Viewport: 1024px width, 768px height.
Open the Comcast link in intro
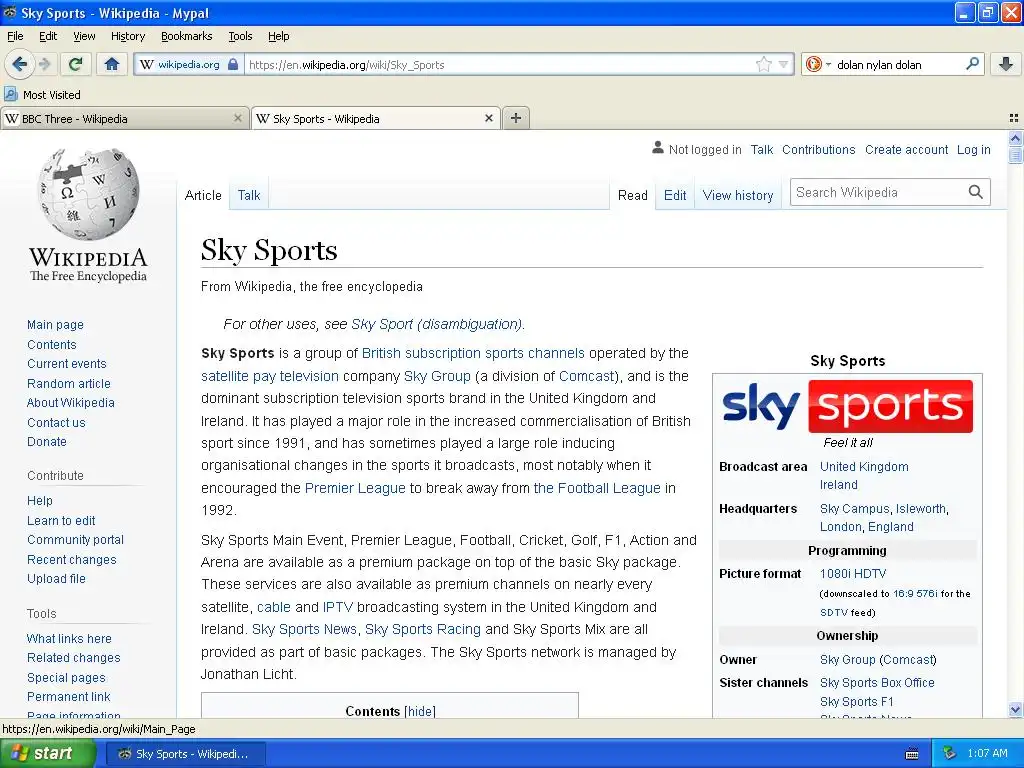tap(586, 376)
